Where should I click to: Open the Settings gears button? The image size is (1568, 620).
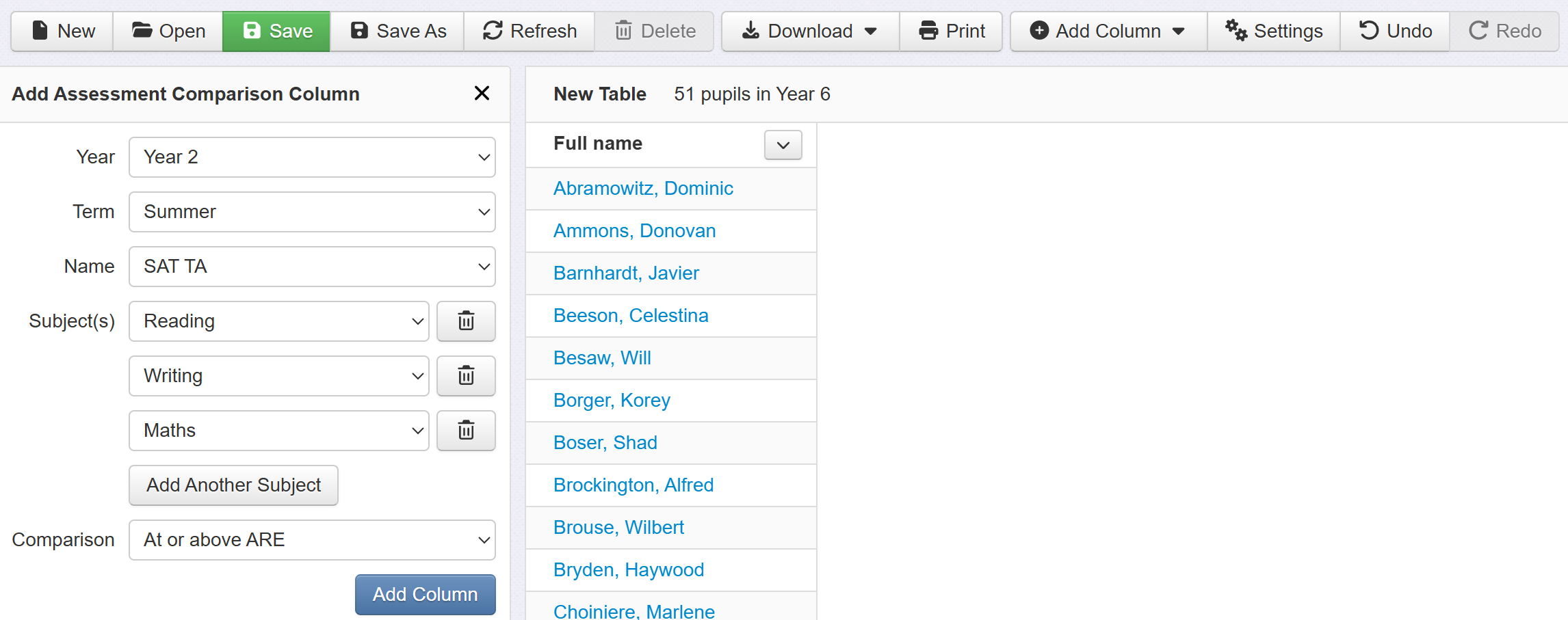pyautogui.click(x=1273, y=31)
